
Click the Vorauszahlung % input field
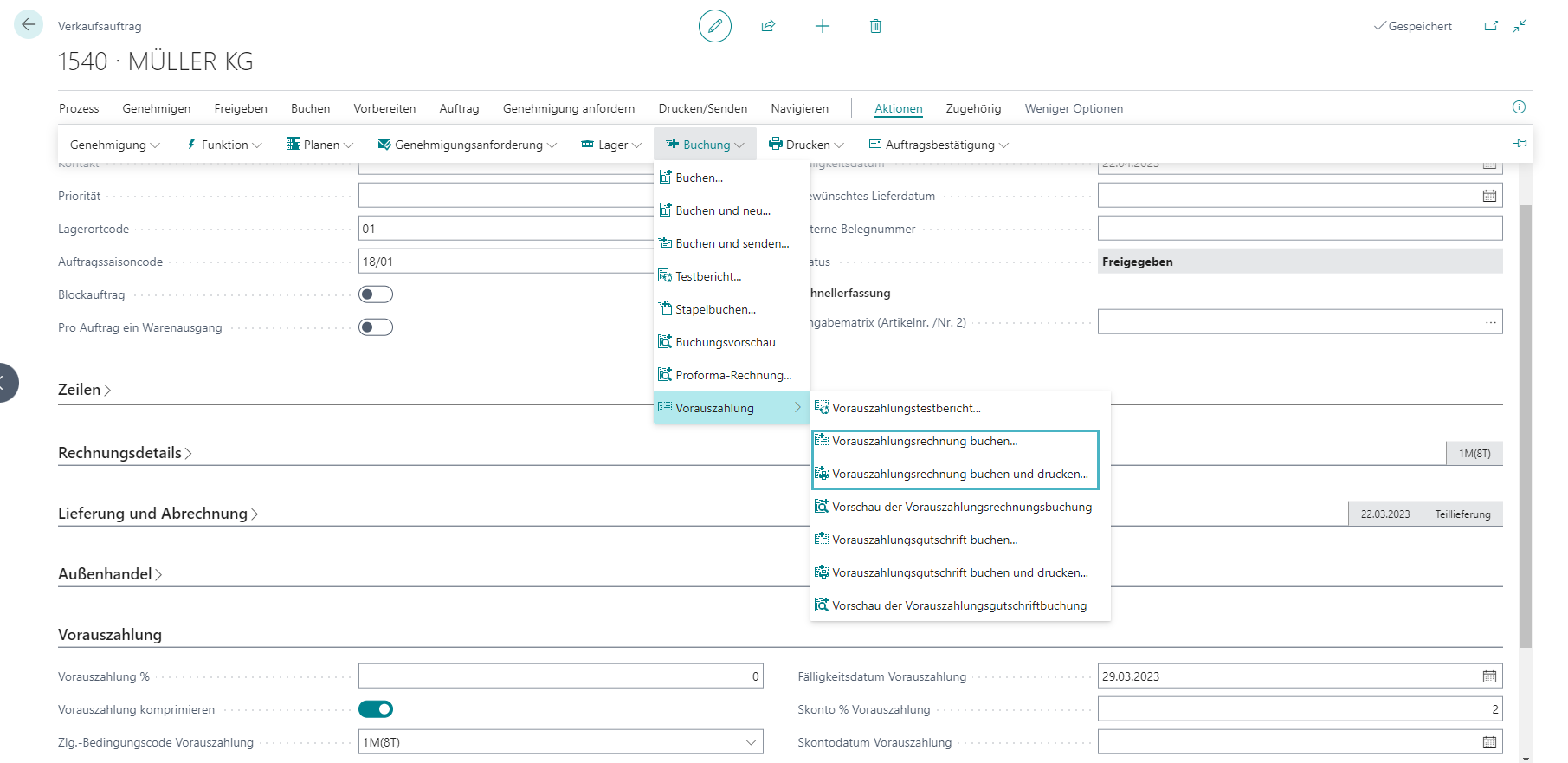coord(560,676)
